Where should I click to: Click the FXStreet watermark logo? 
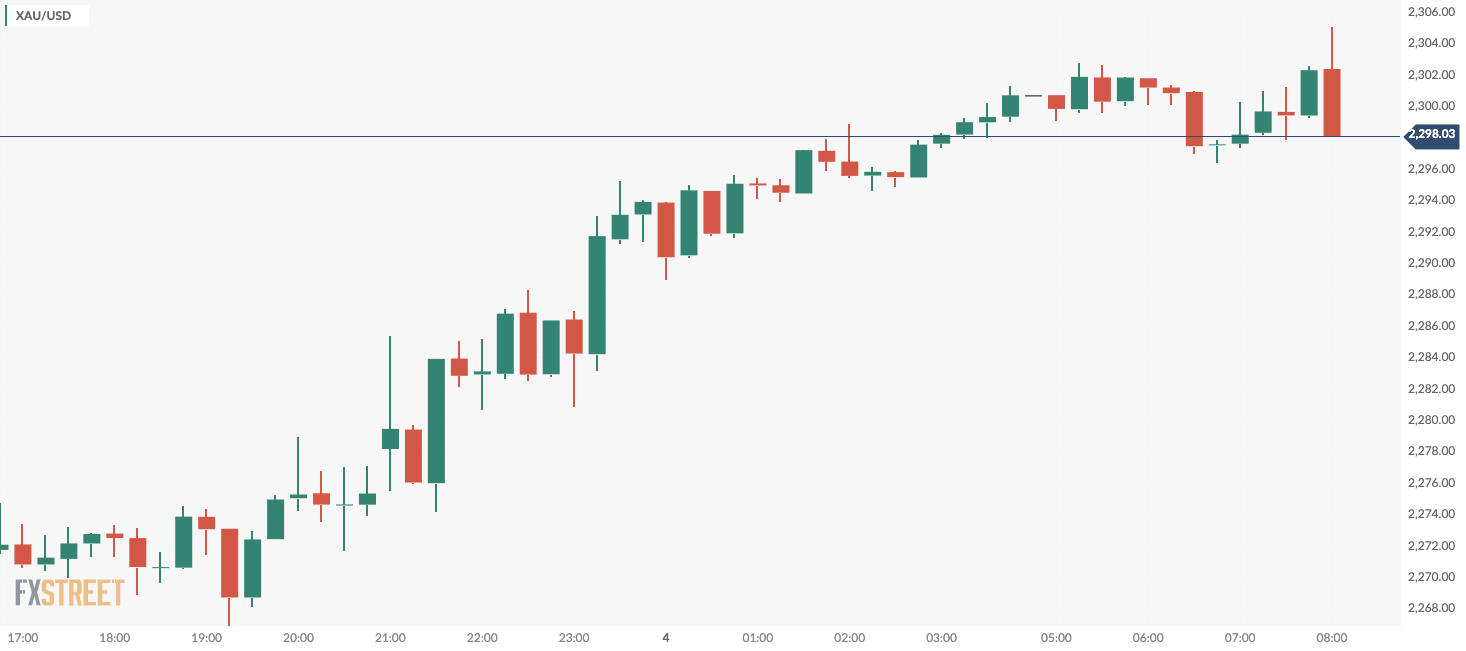tap(69, 592)
